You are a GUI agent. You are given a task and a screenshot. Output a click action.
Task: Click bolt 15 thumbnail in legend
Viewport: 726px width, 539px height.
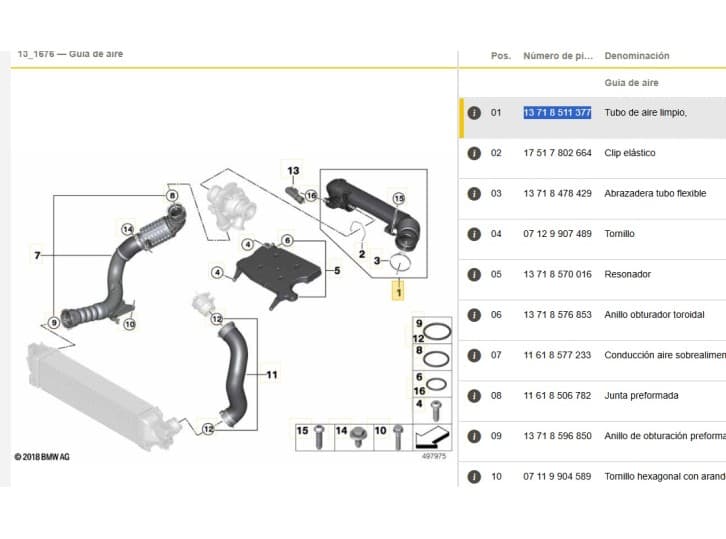click(x=315, y=437)
